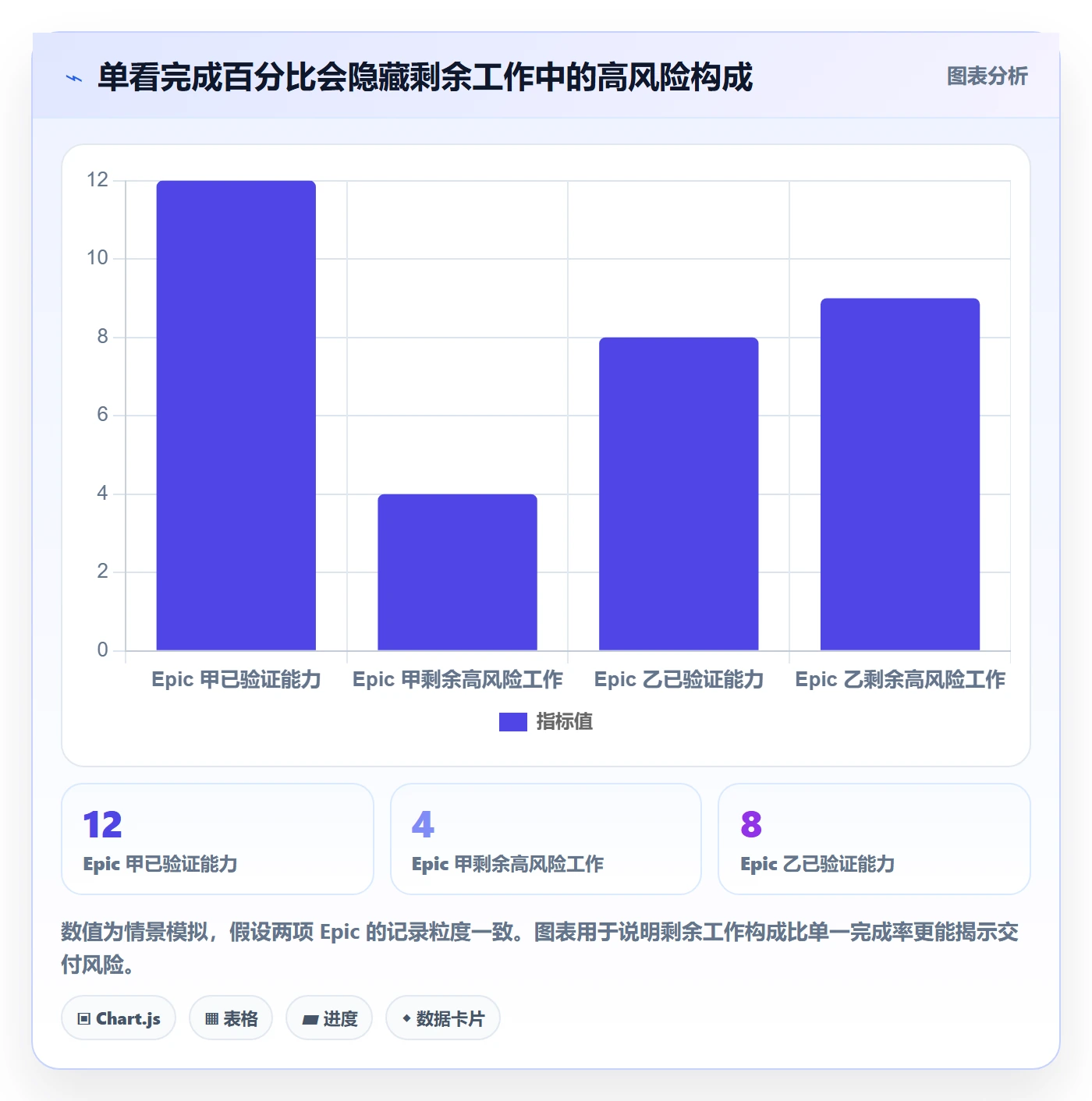
Task: Click the 数据卡片 tag chip
Action: pyautogui.click(x=443, y=1018)
